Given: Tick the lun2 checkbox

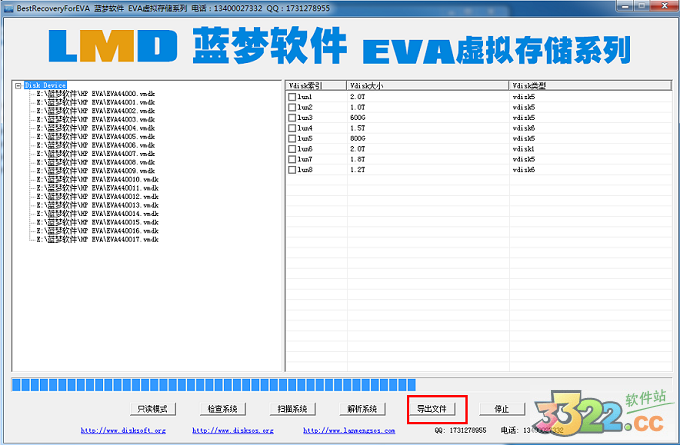Looking at the screenshot, I should (x=292, y=108).
